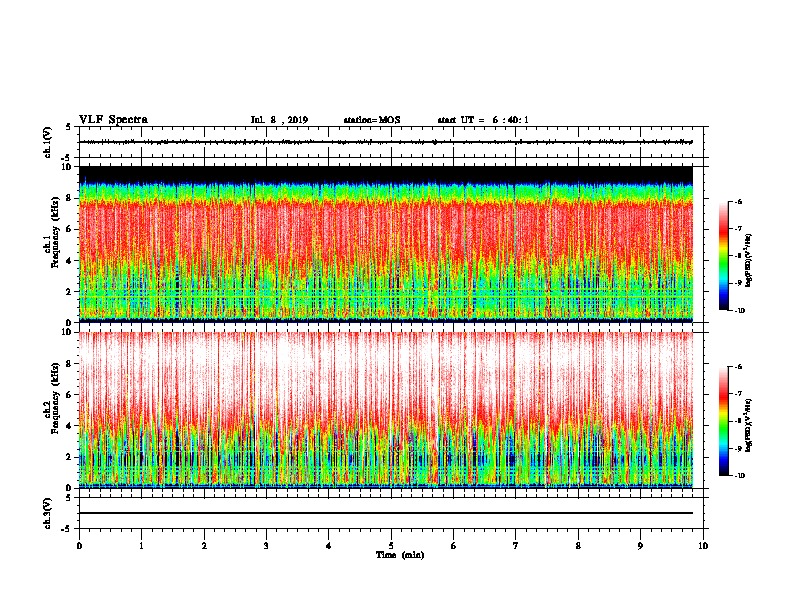This screenshot has width=792, height=612.
Task: Click the "7" tick label on Time axis
Action: [516, 546]
